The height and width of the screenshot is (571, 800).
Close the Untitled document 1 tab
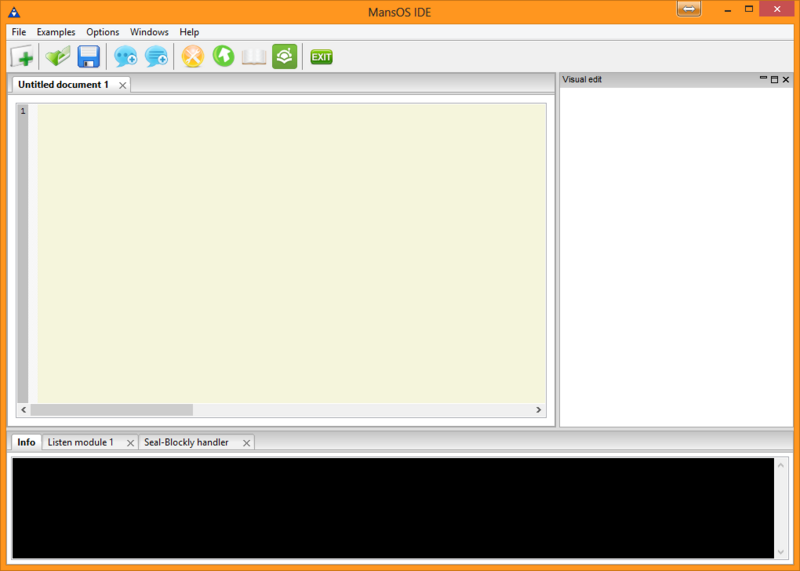point(122,85)
